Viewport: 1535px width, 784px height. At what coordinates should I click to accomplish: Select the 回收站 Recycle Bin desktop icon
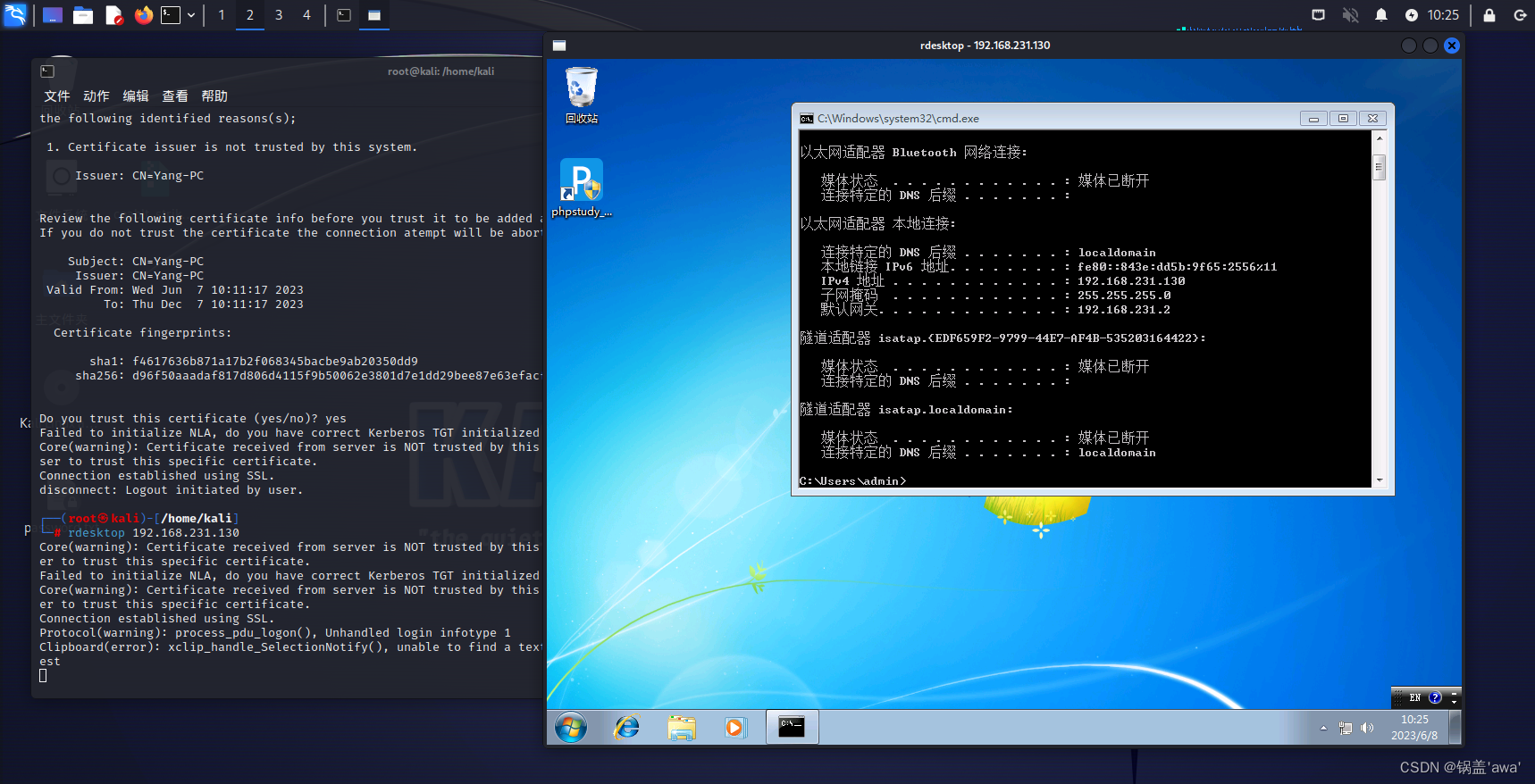581,95
